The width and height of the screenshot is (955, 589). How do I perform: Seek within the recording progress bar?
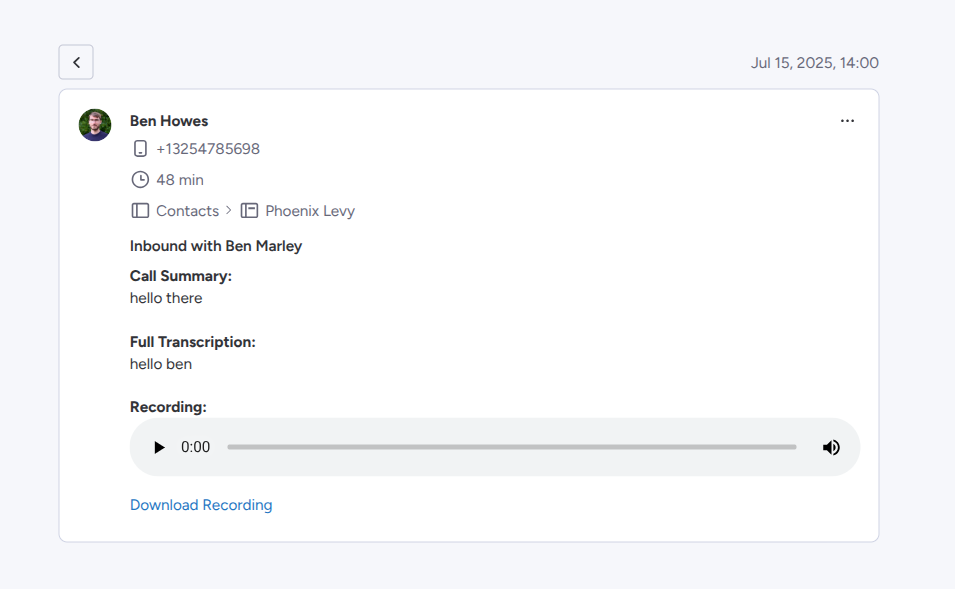click(512, 447)
